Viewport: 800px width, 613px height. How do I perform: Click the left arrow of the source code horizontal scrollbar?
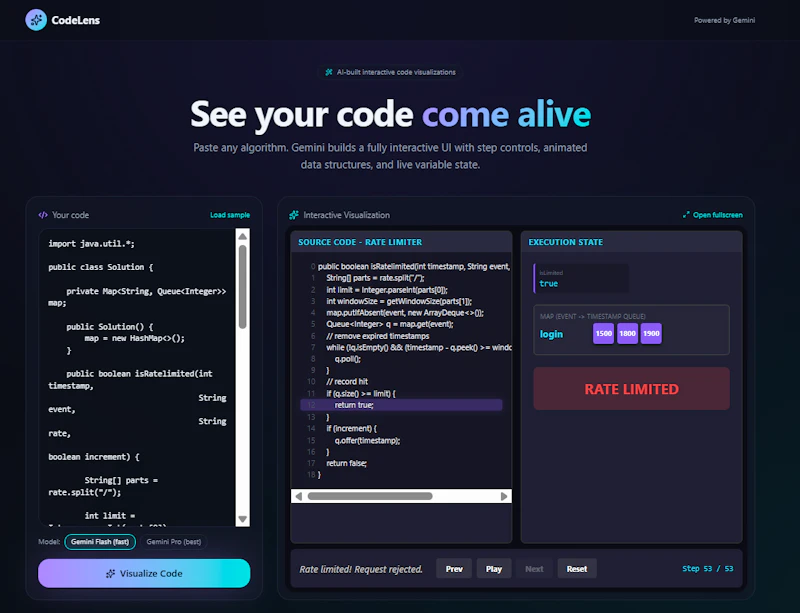click(298, 496)
